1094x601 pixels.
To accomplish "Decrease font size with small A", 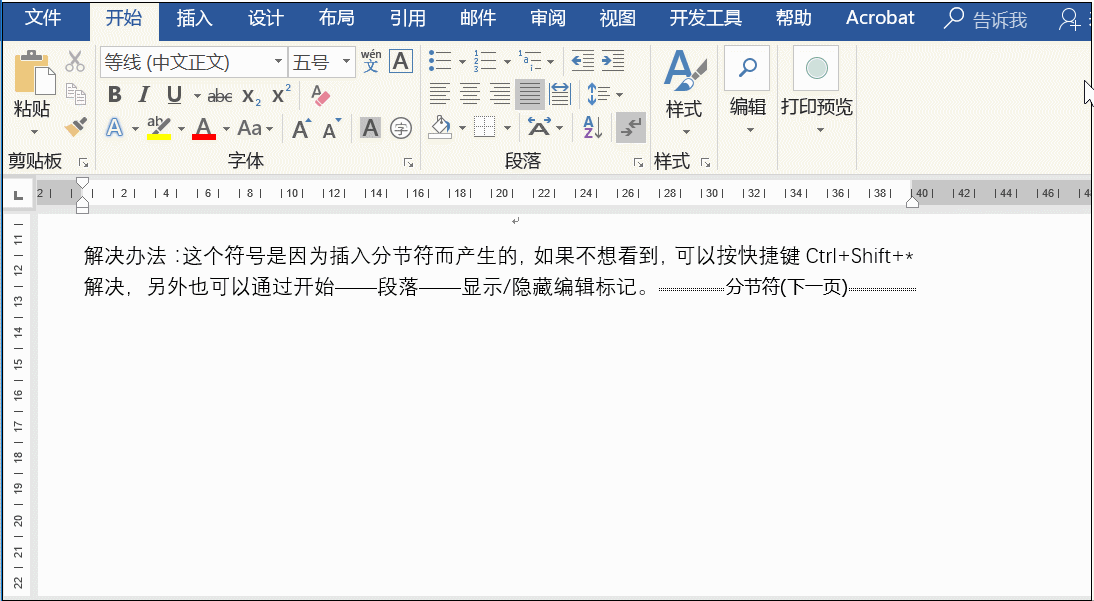I will point(331,128).
